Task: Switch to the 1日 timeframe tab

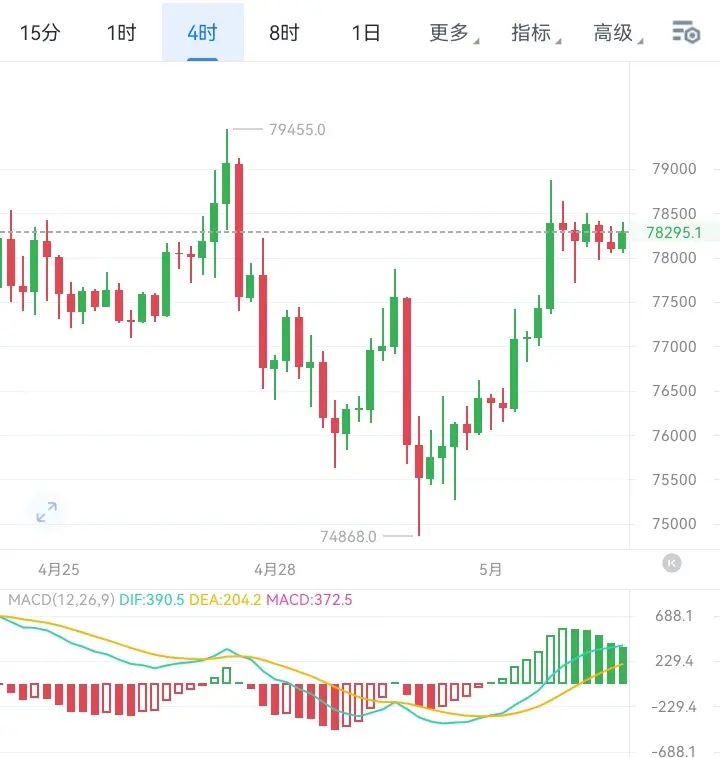Action: click(366, 33)
